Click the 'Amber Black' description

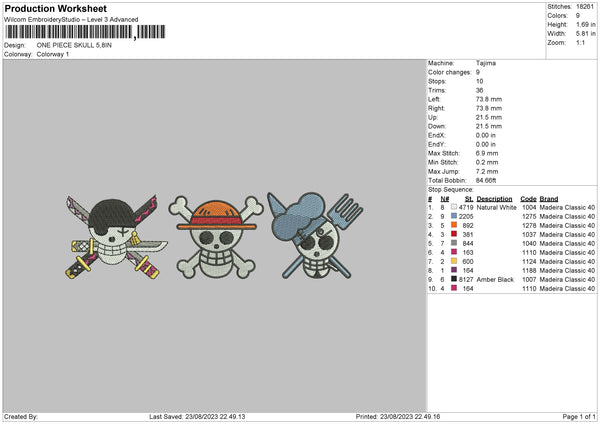click(495, 279)
